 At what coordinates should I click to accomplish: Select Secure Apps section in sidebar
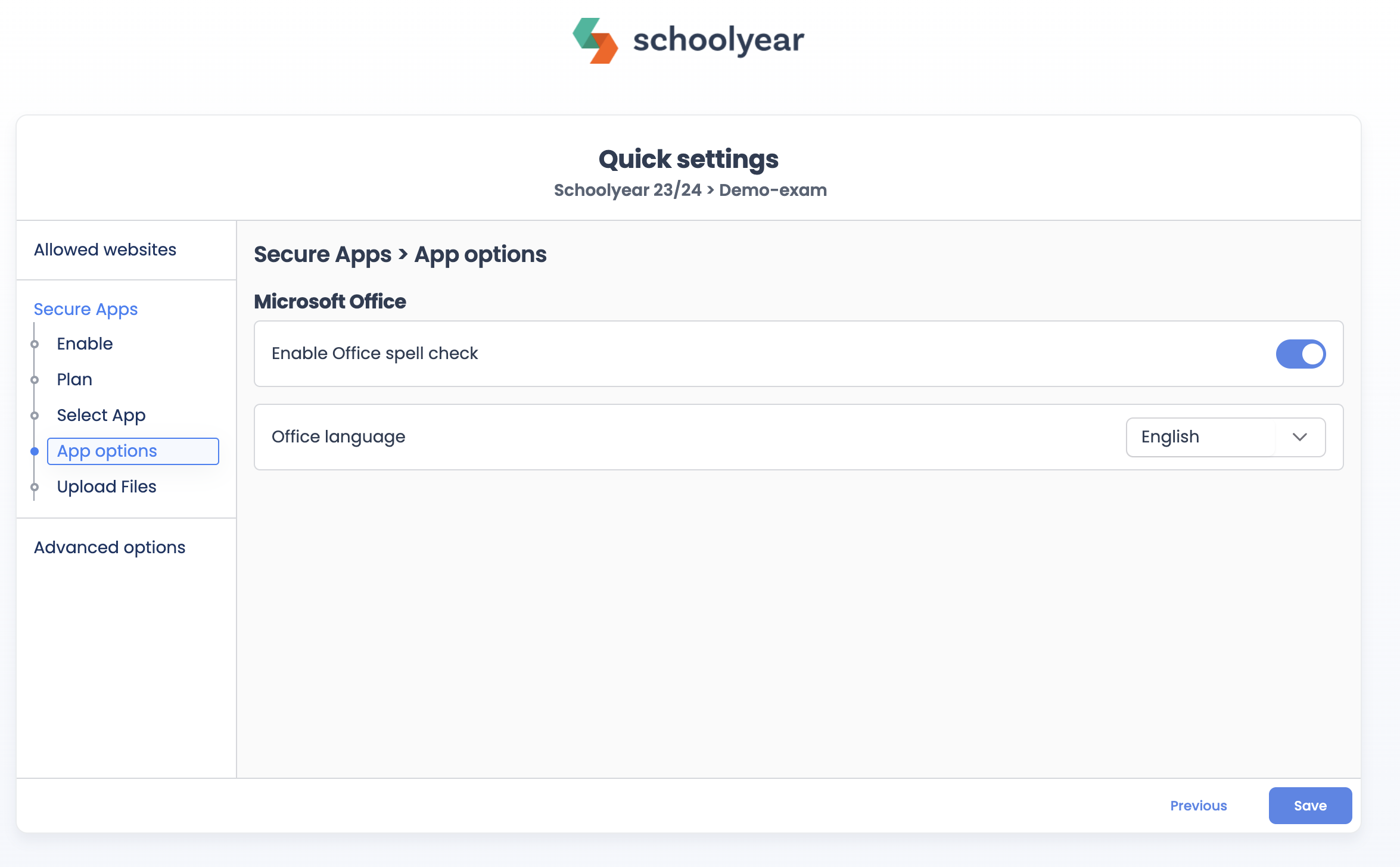(x=86, y=309)
